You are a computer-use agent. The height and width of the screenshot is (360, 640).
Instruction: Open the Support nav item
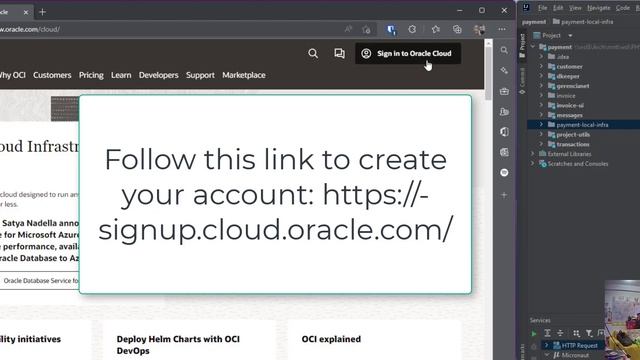point(200,75)
